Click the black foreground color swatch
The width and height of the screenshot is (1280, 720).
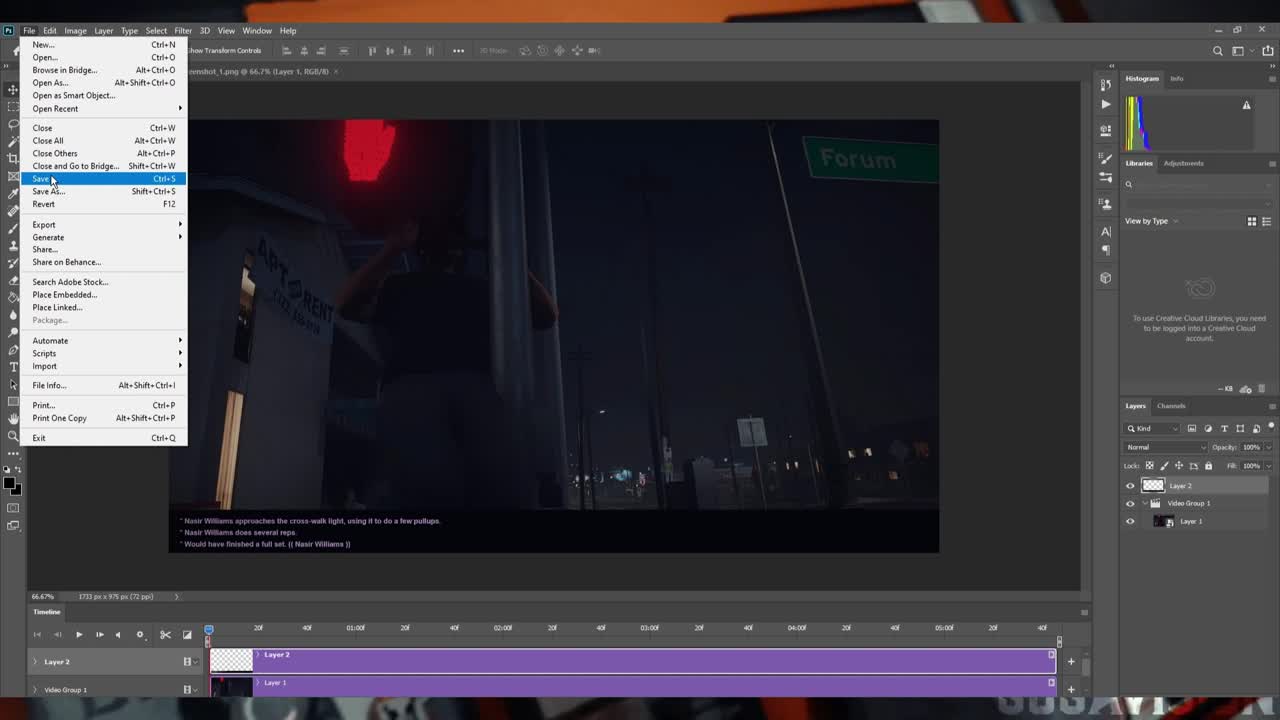tap(9, 481)
